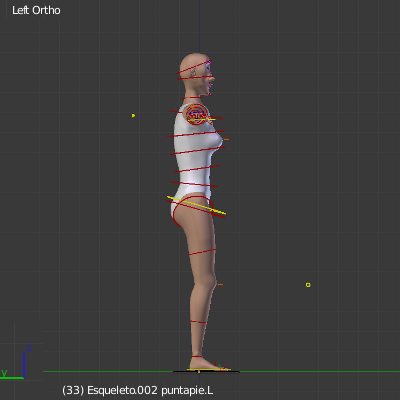This screenshot has width=400, height=400.
Task: Select the orange origin point under the foot
Action: (x=199, y=371)
